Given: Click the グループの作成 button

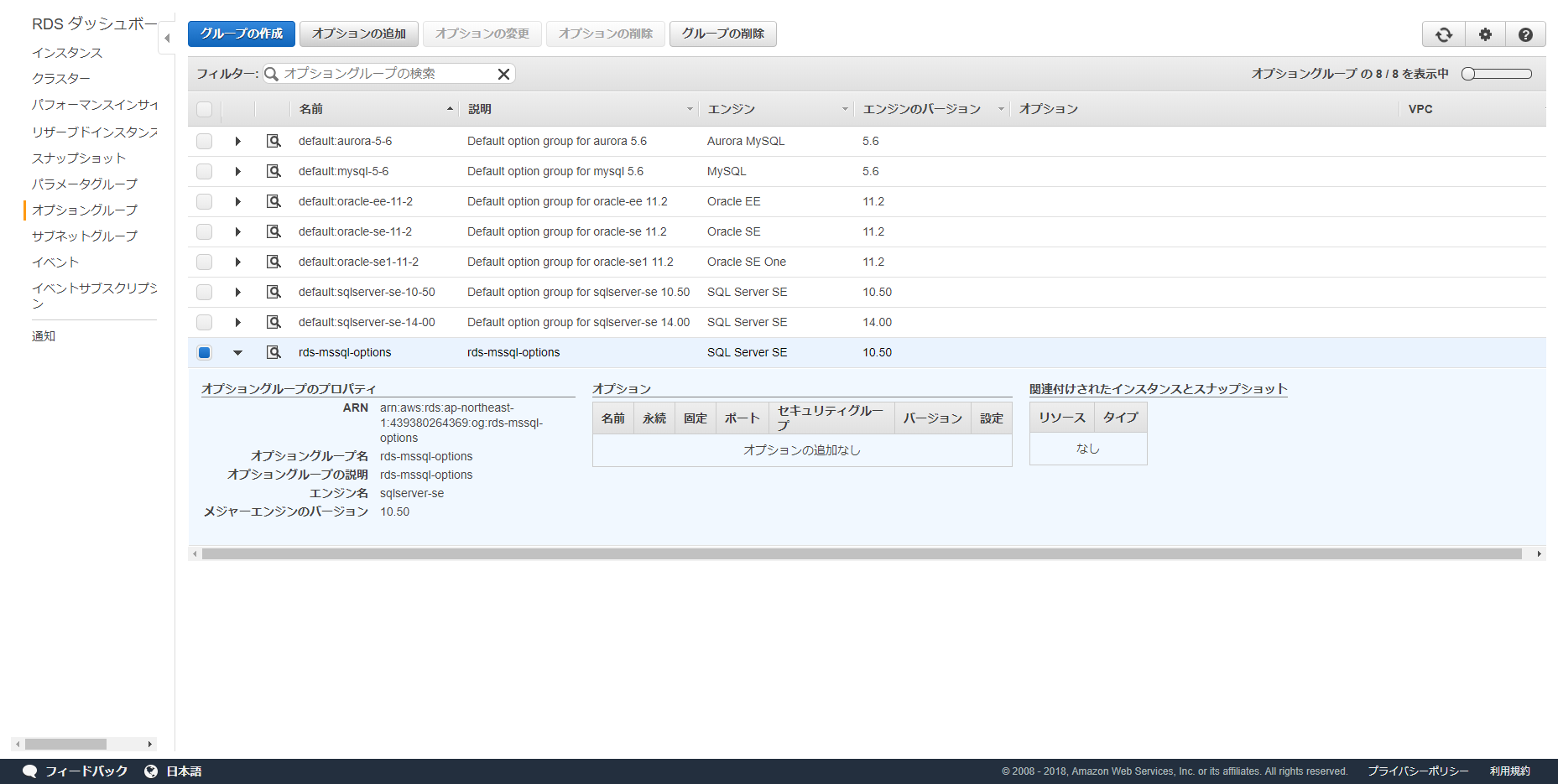Looking at the screenshot, I should click(x=241, y=34).
